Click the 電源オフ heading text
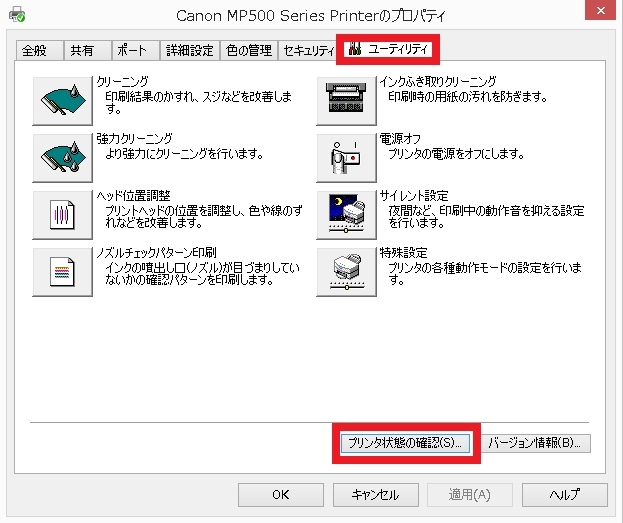The width and height of the screenshot is (623, 523). [x=400, y=138]
